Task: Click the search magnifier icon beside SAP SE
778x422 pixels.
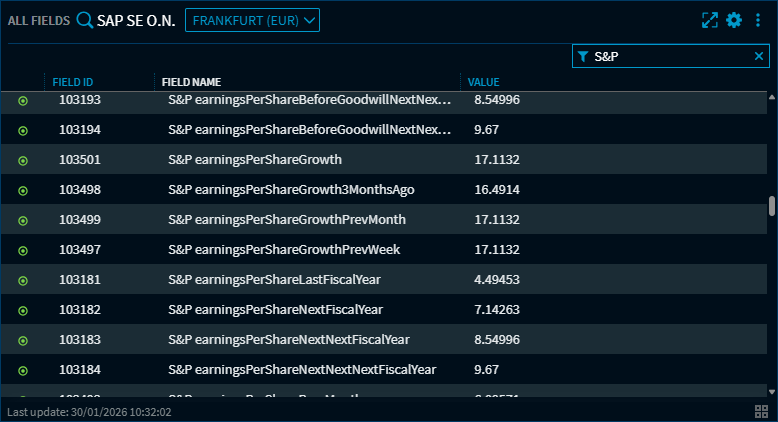Action: click(85, 20)
